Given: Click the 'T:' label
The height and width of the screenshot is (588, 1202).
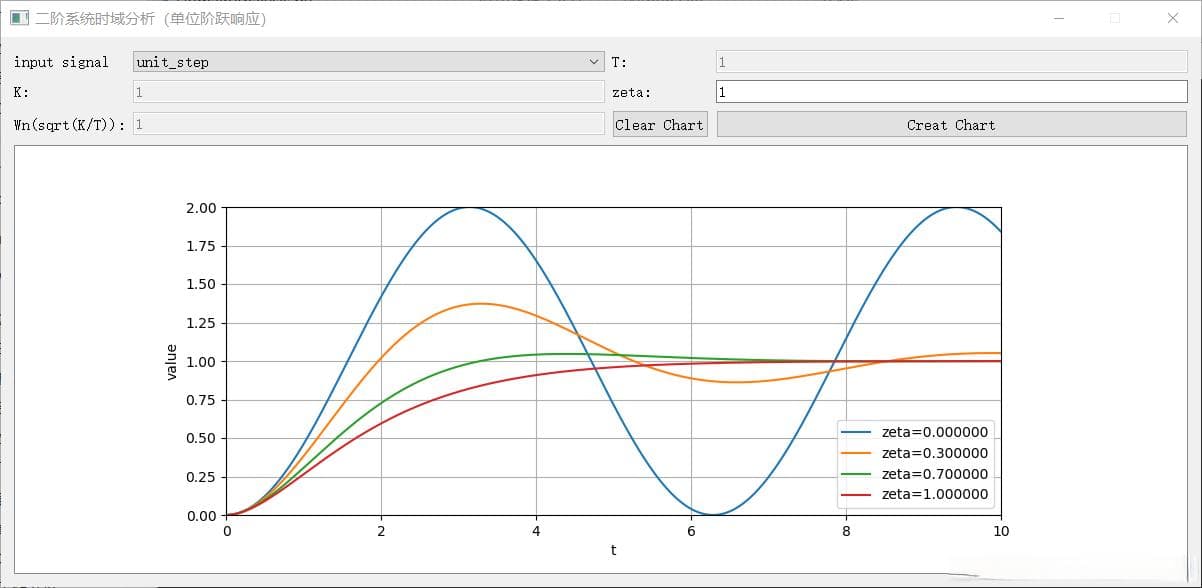Looking at the screenshot, I should coord(619,62).
